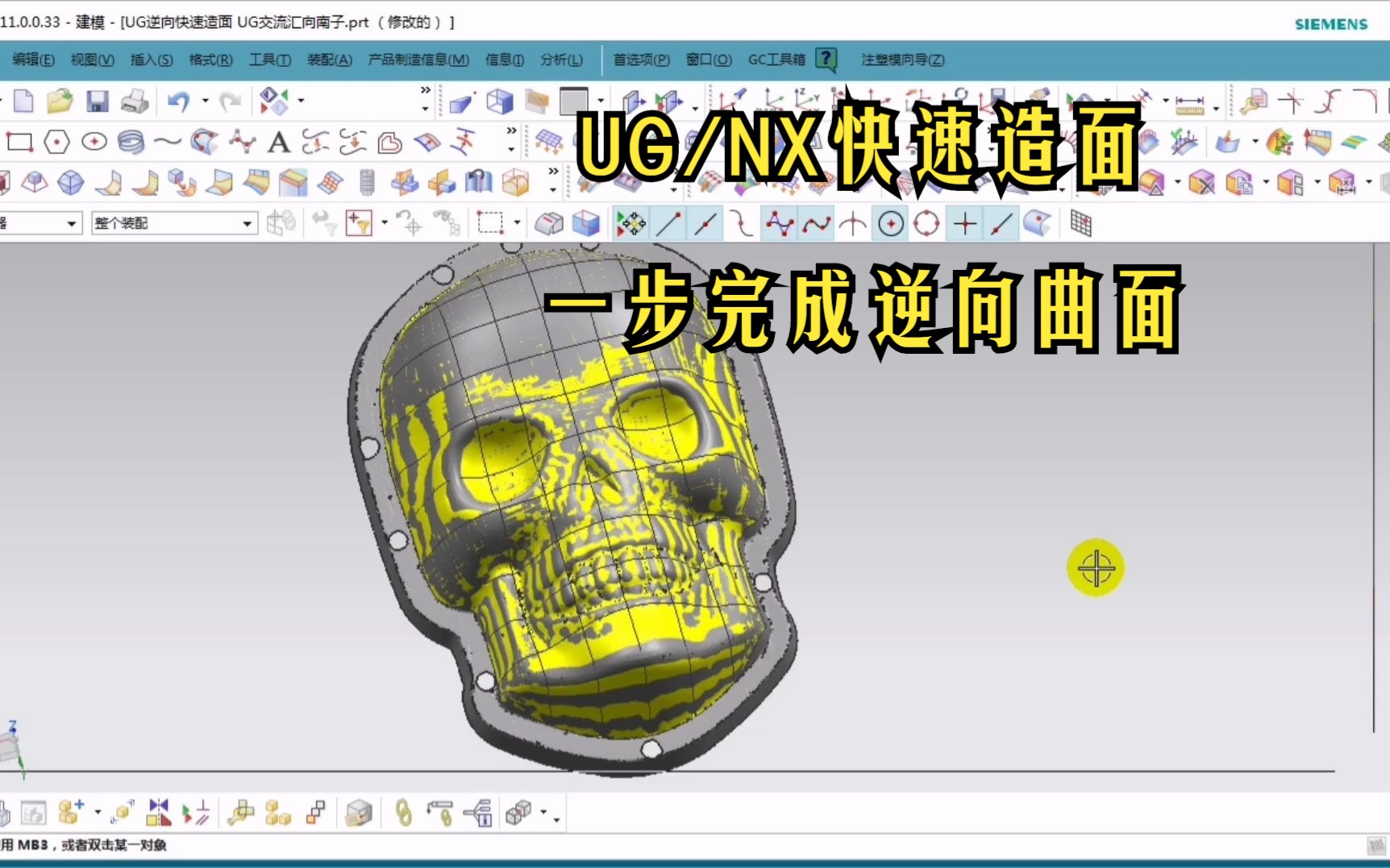Save the part using the Save icon
The image size is (1390, 868).
point(97,101)
